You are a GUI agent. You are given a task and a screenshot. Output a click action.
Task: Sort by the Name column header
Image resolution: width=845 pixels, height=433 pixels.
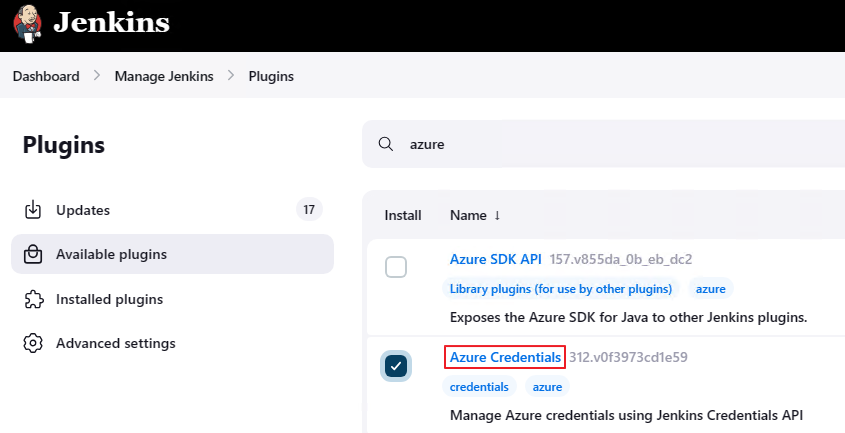point(475,215)
